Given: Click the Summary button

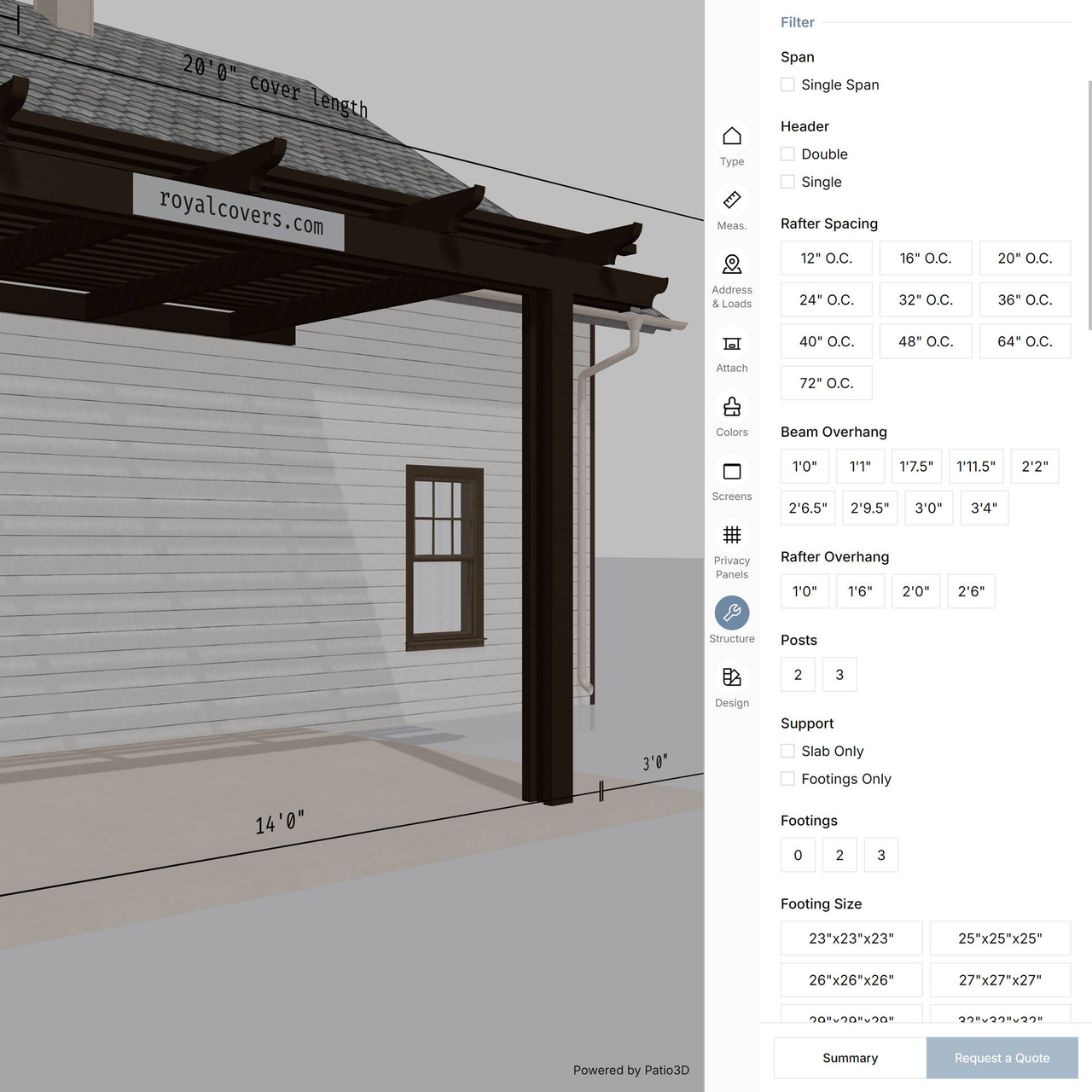Looking at the screenshot, I should 850,1058.
